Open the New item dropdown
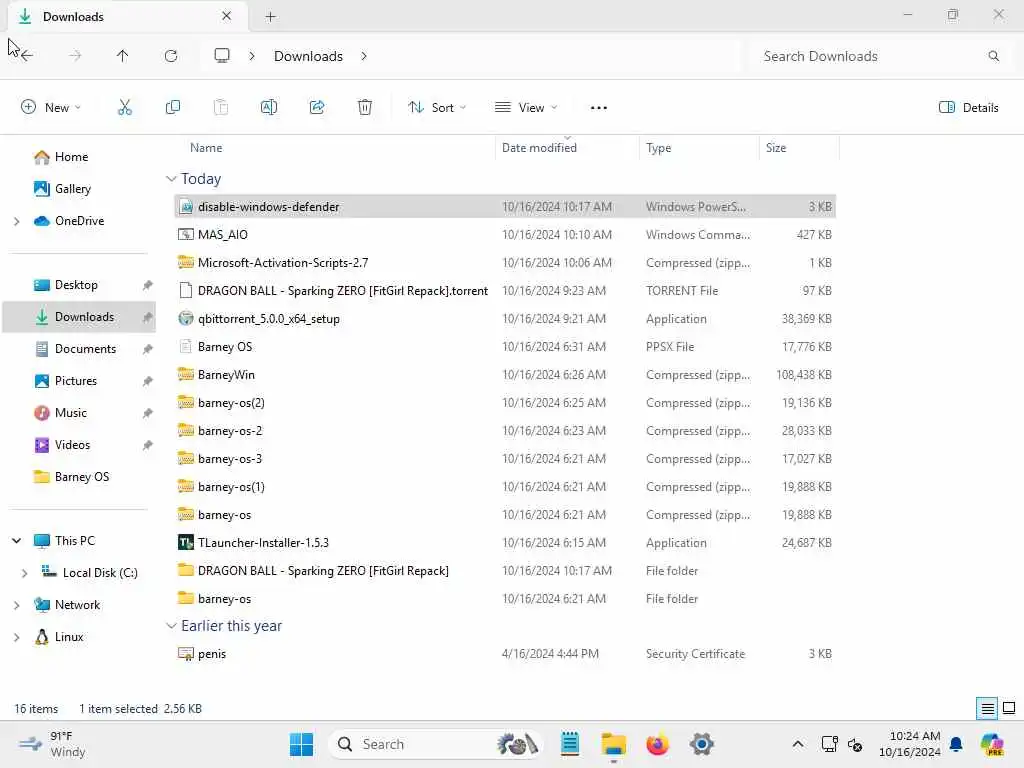Image resolution: width=1024 pixels, height=768 pixels. (x=51, y=108)
